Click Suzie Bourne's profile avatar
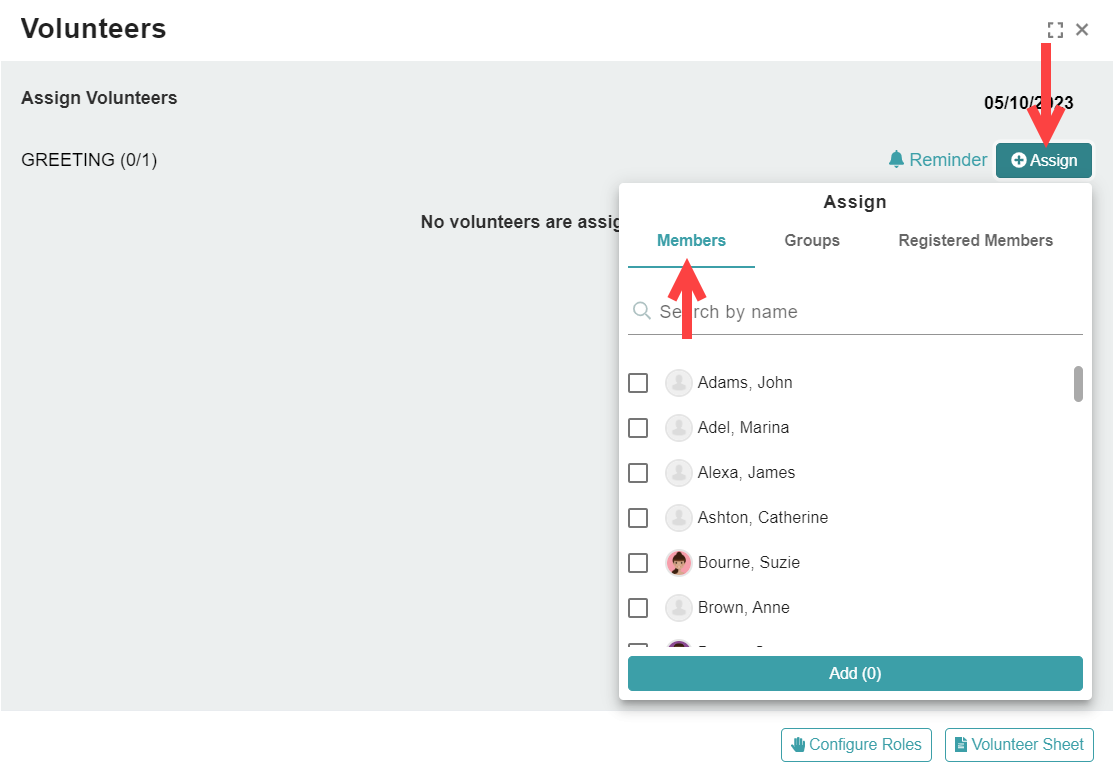Screen dimensions: 1114x774 (x=678, y=563)
